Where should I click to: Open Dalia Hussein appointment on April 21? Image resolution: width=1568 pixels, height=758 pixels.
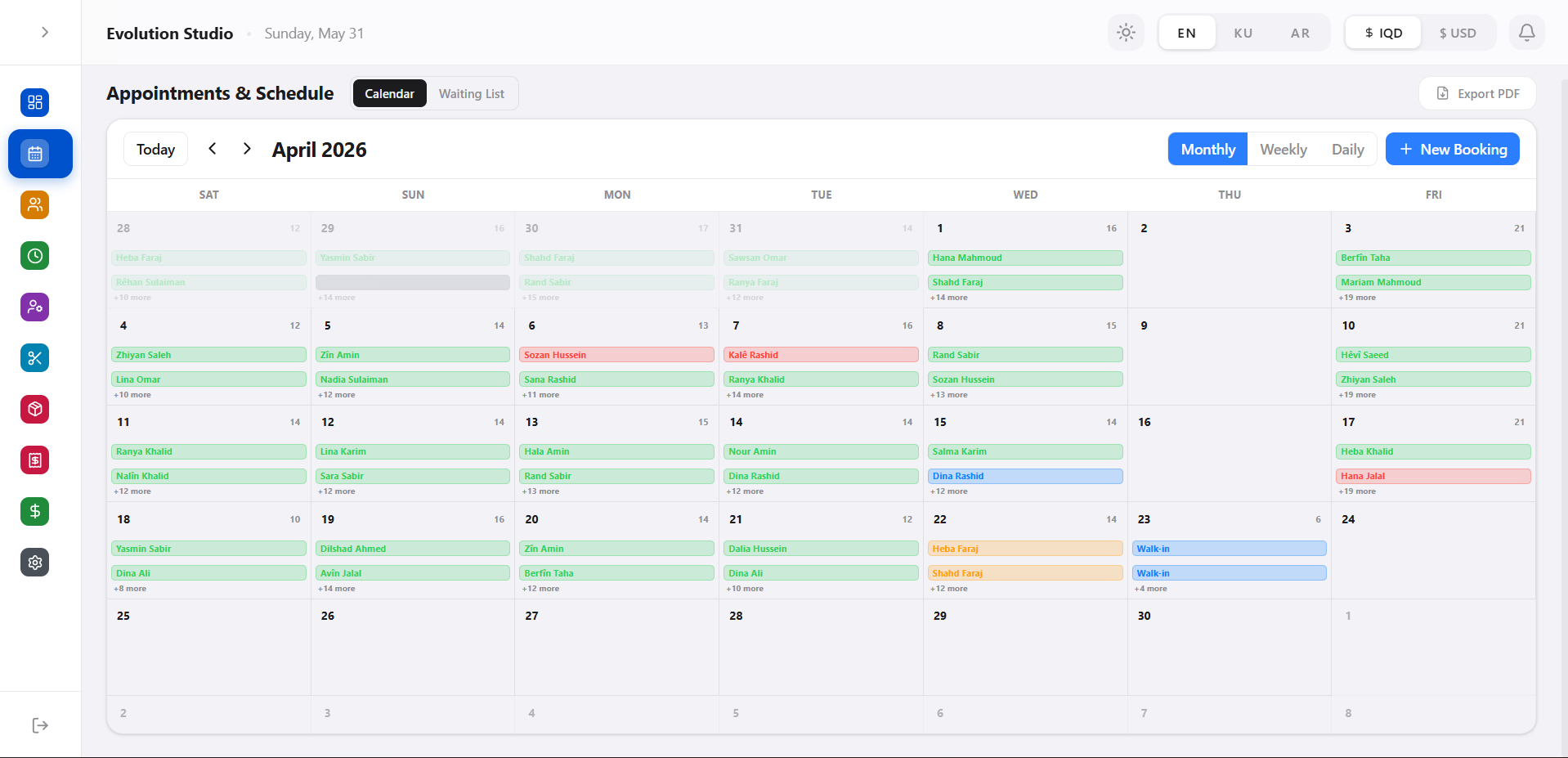[x=821, y=549]
